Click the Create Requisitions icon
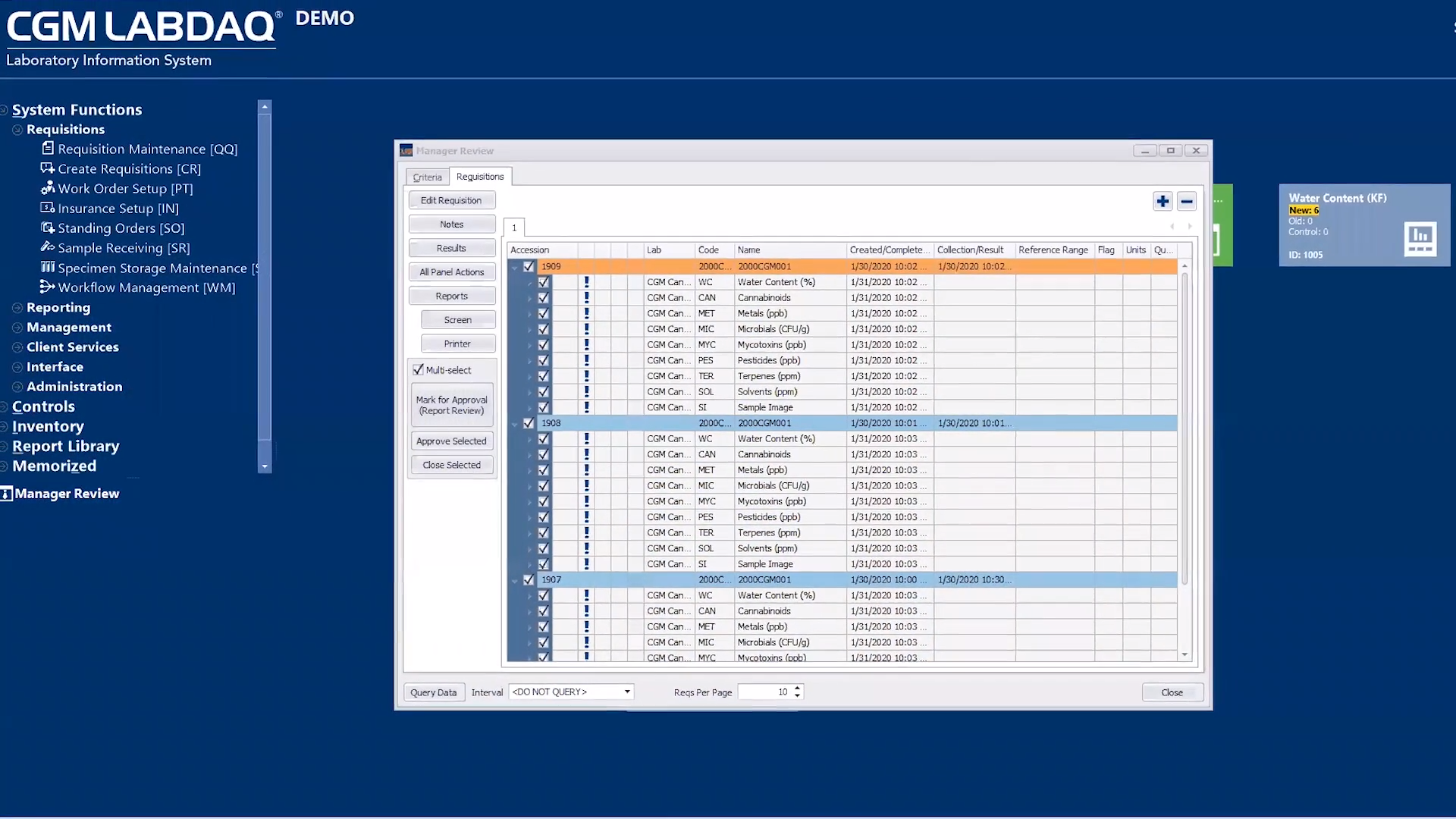 tap(48, 168)
